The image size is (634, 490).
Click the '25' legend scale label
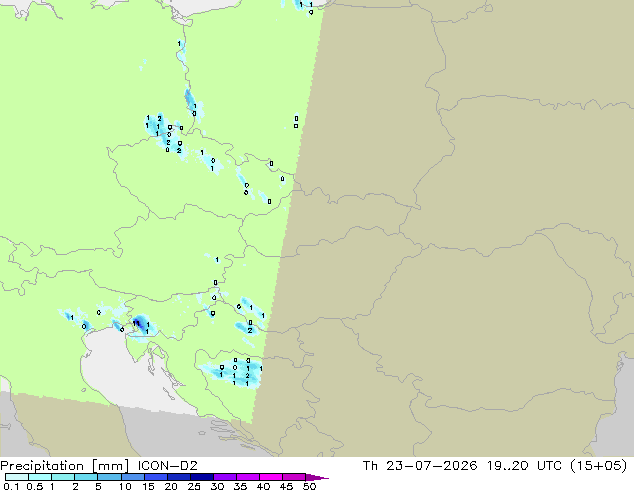click(x=194, y=486)
